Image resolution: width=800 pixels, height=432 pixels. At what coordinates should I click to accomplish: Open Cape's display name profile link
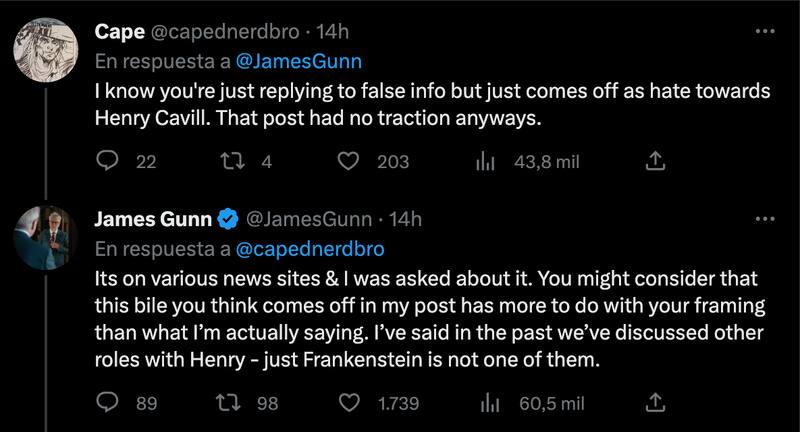[x=118, y=32]
